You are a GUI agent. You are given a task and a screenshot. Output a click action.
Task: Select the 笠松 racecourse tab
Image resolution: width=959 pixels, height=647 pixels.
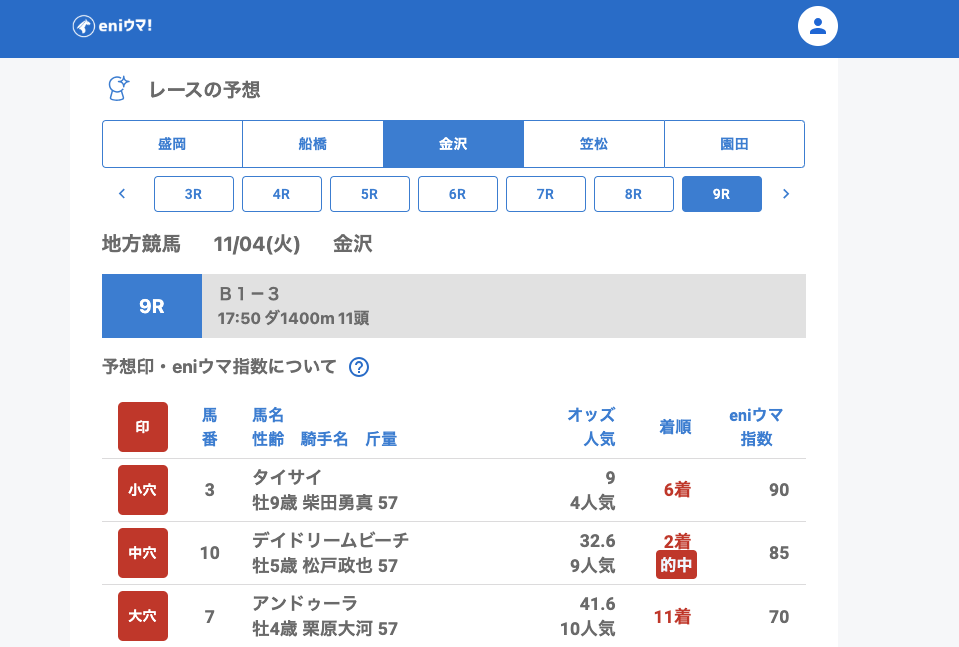(594, 144)
